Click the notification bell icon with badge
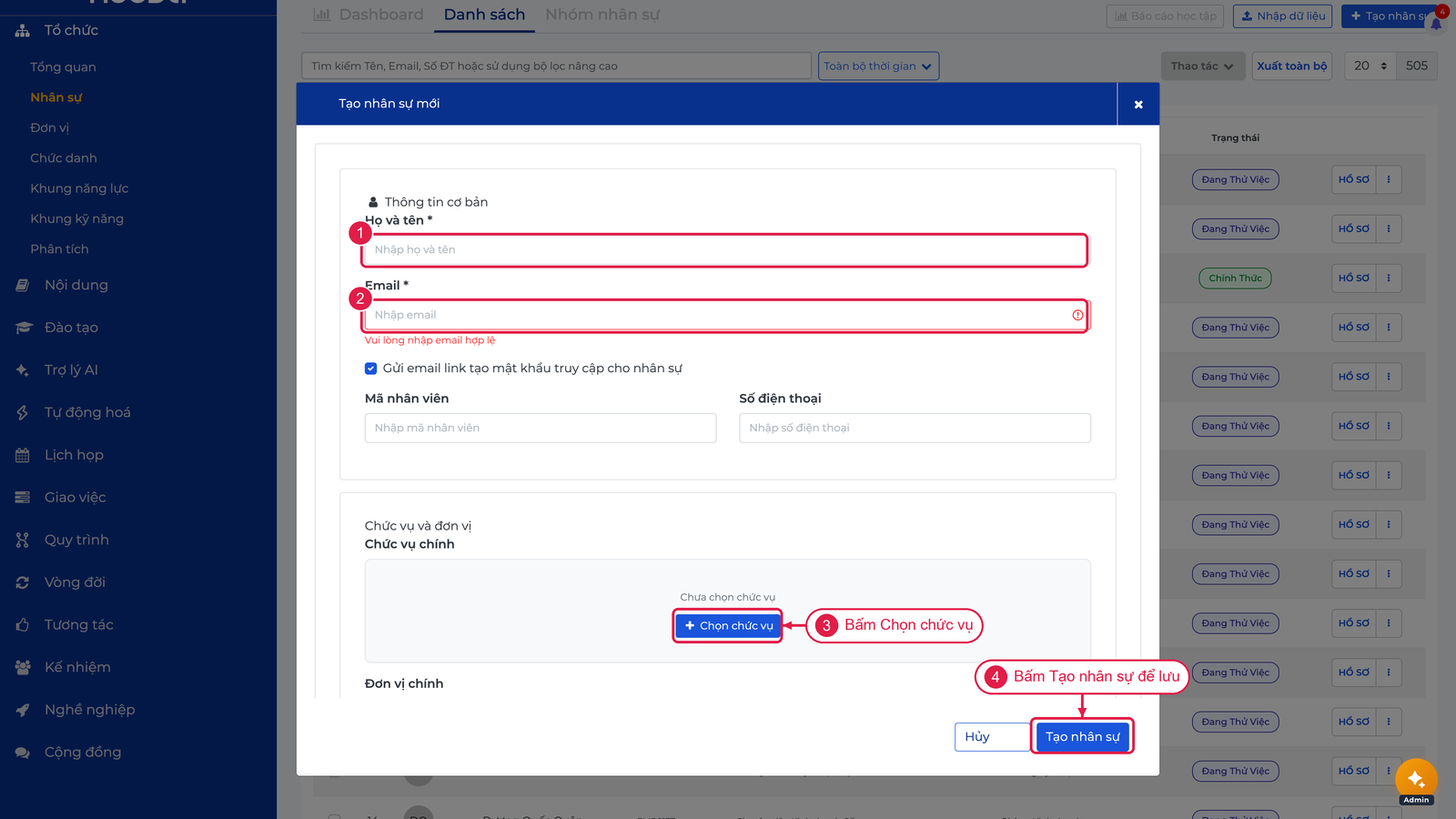 [1437, 22]
